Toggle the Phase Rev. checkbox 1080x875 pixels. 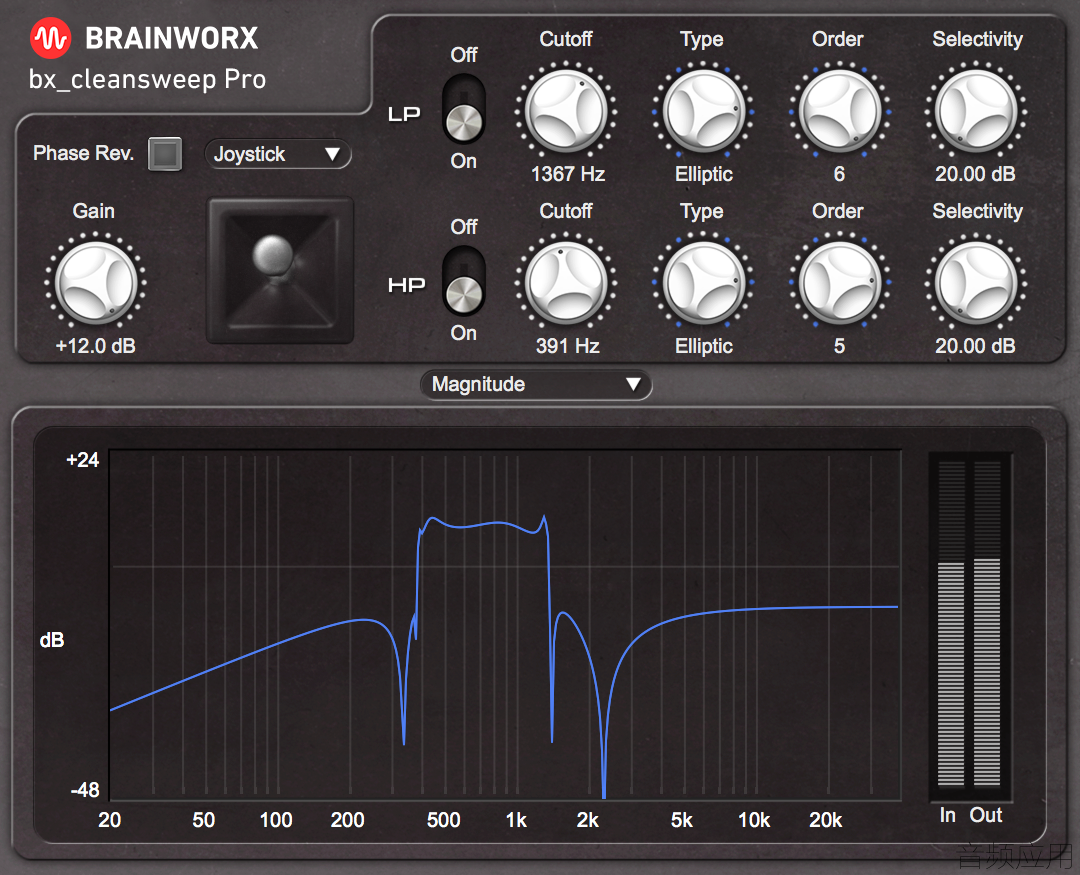tap(165, 154)
